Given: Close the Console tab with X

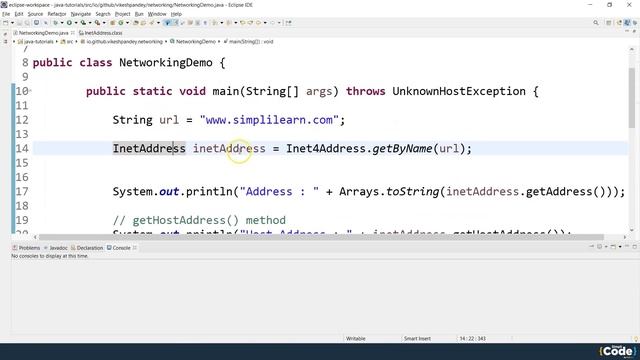Looking at the screenshot, I should tap(135, 248).
